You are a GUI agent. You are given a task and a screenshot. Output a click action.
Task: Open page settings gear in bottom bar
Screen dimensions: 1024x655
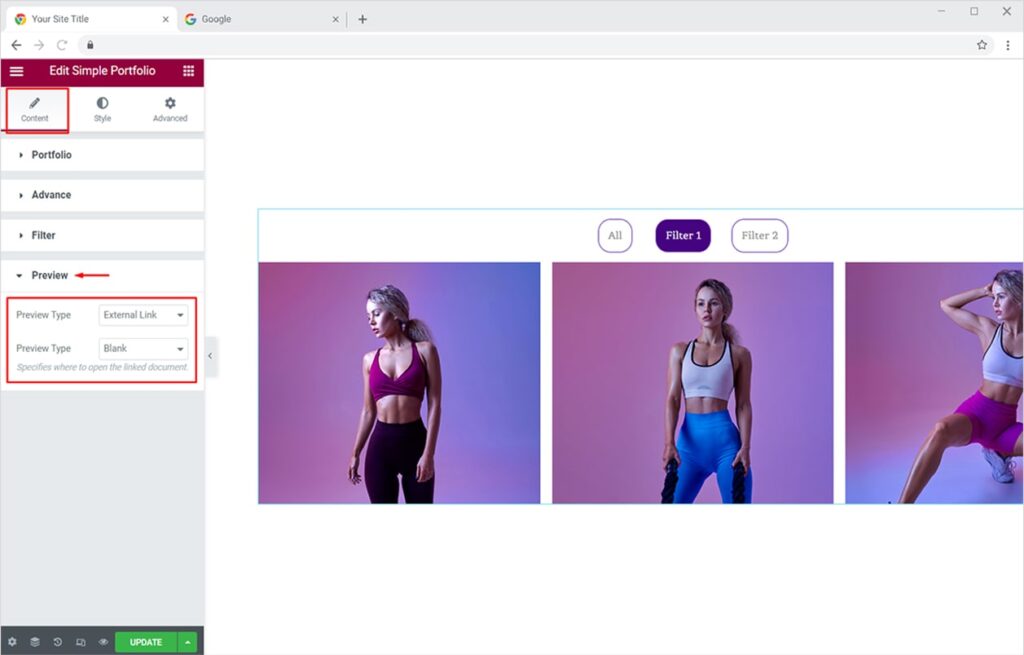(12, 642)
